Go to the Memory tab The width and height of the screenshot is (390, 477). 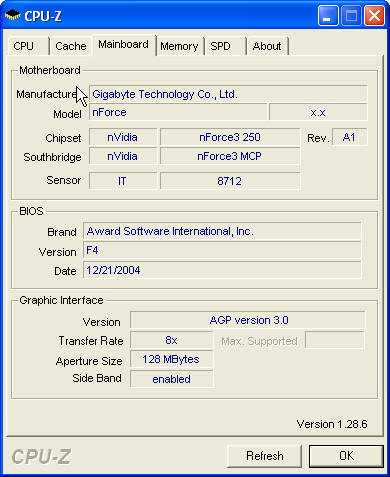pyautogui.click(x=179, y=46)
